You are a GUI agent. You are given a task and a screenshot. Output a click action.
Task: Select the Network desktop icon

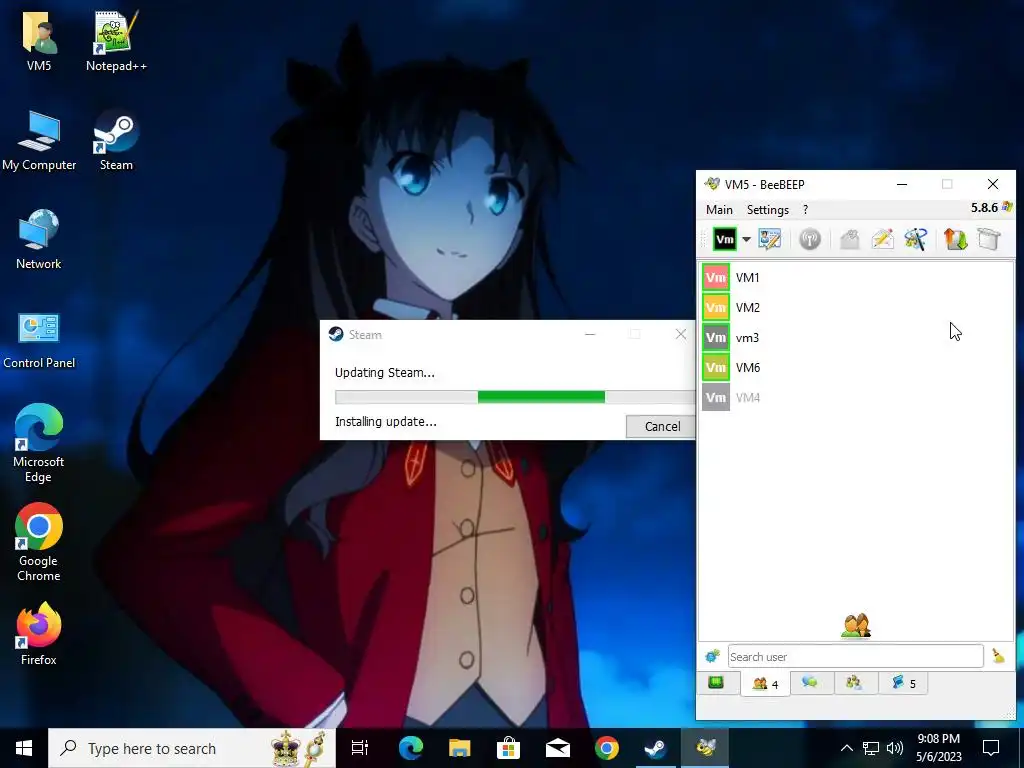[39, 239]
